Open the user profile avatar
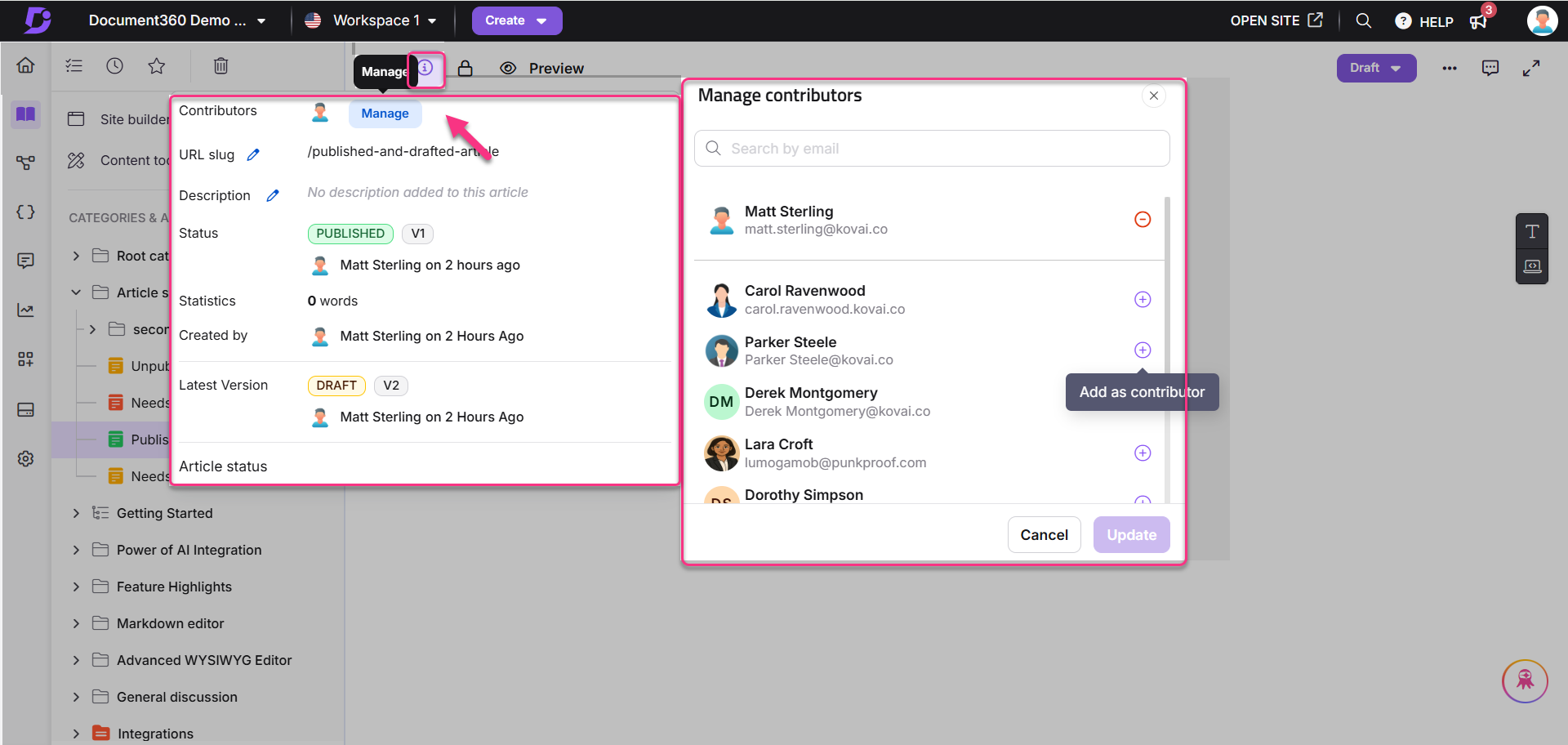 tap(1542, 20)
